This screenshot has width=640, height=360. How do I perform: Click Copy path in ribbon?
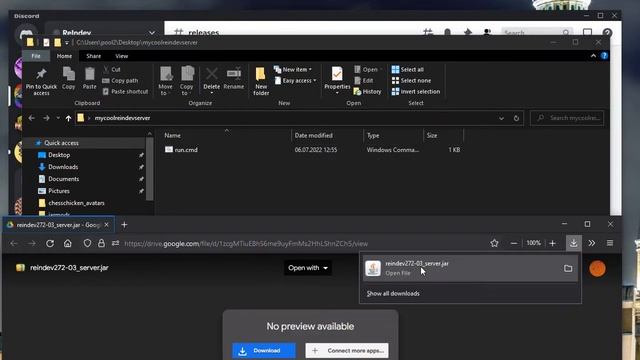tap(120, 80)
